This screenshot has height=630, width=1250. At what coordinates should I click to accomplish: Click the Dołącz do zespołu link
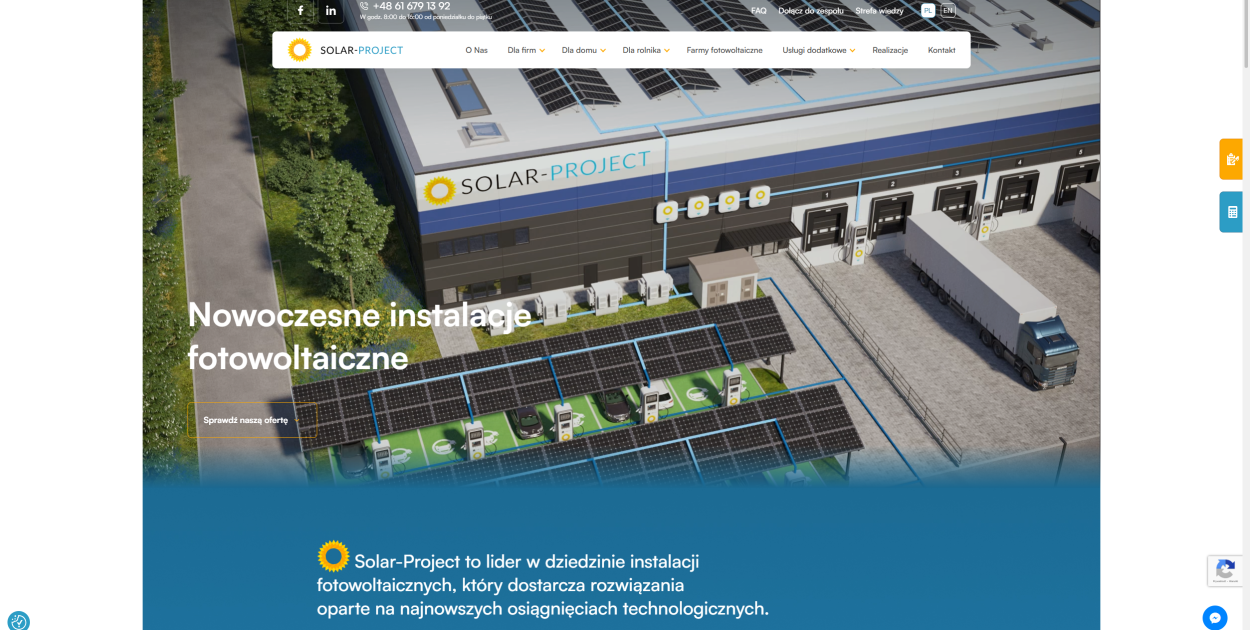click(x=812, y=10)
